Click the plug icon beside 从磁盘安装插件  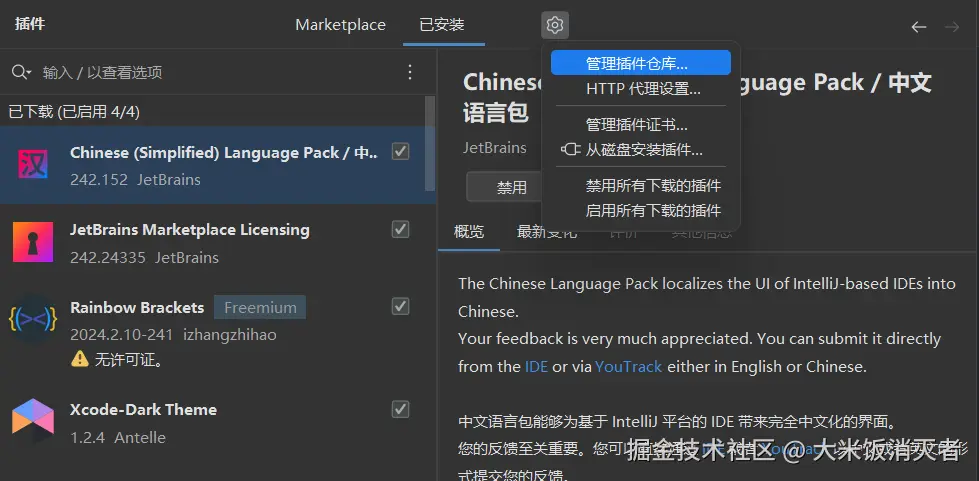(x=570, y=149)
